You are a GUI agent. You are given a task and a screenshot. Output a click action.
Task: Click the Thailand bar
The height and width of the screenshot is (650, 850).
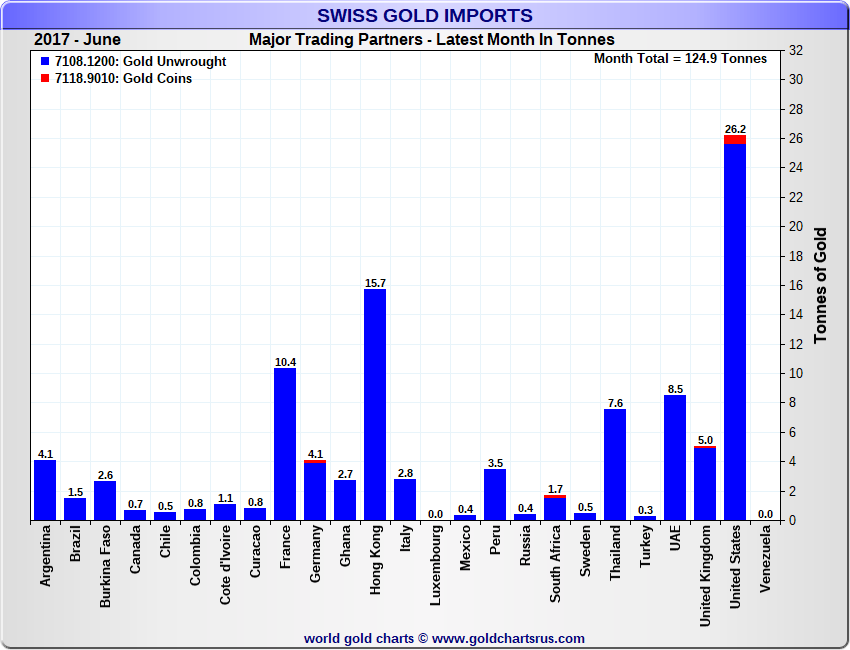(615, 465)
